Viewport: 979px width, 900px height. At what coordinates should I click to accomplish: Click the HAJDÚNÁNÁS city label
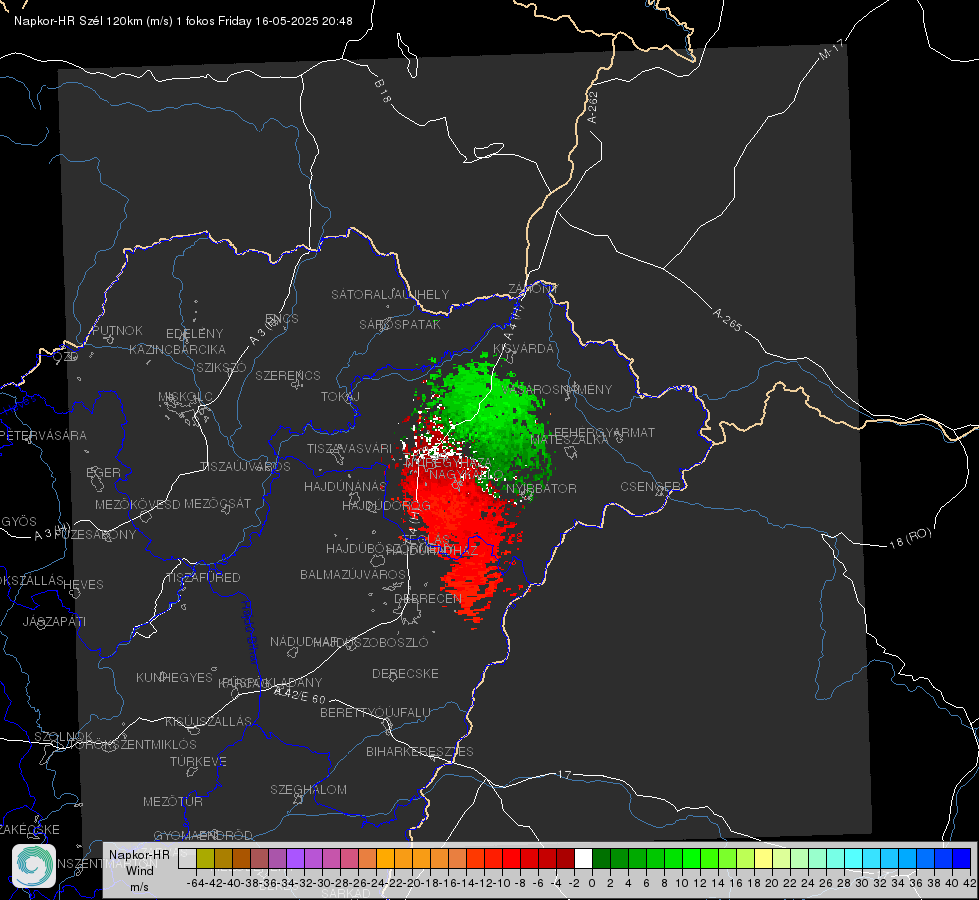tap(345, 486)
